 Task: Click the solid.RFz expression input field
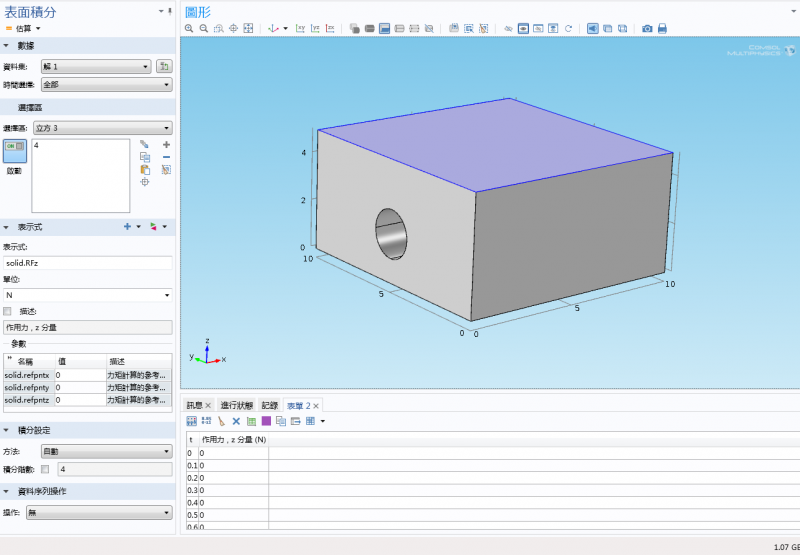click(x=87, y=262)
